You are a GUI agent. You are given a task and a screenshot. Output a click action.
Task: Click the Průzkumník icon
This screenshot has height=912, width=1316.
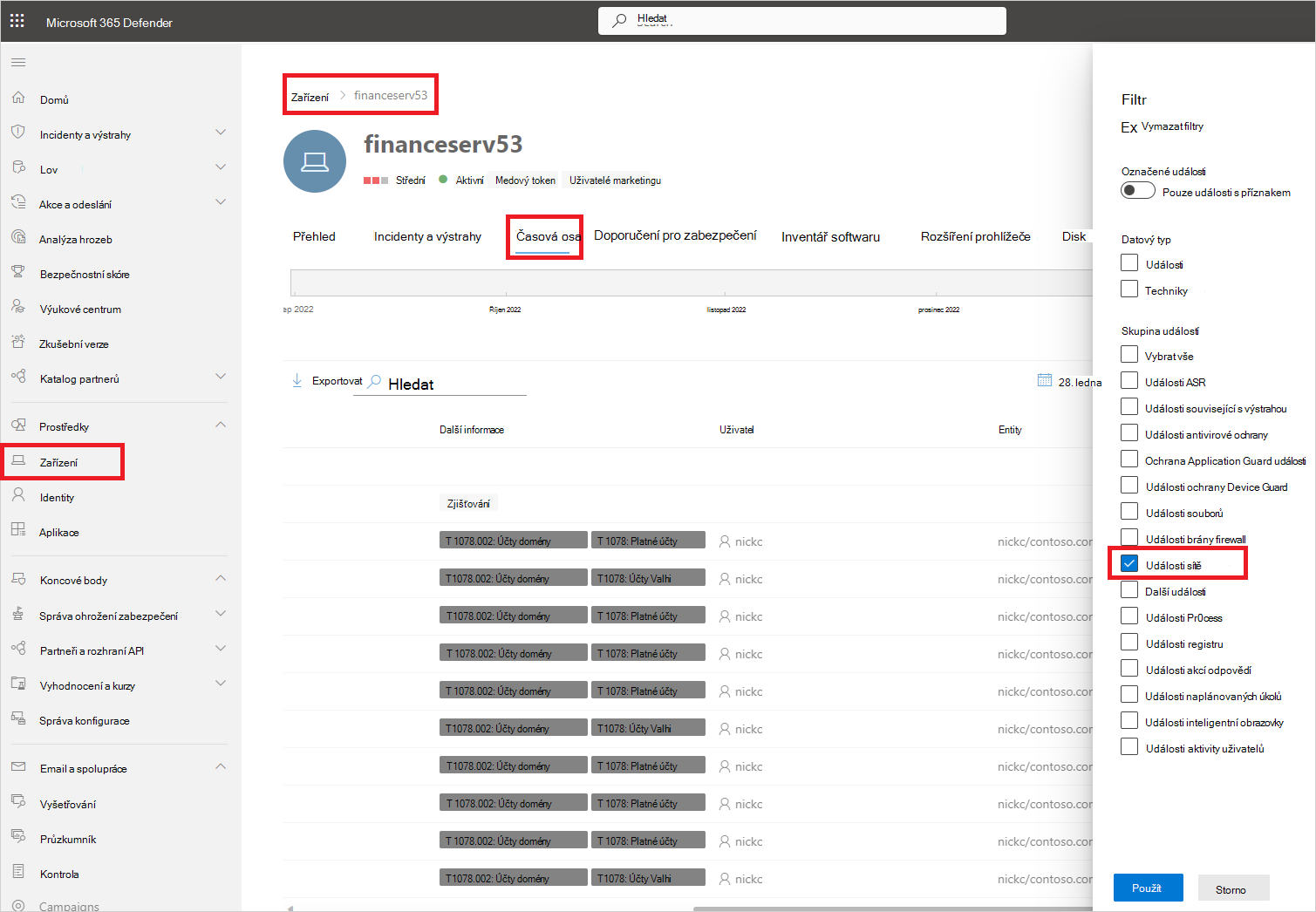pyautogui.click(x=18, y=837)
